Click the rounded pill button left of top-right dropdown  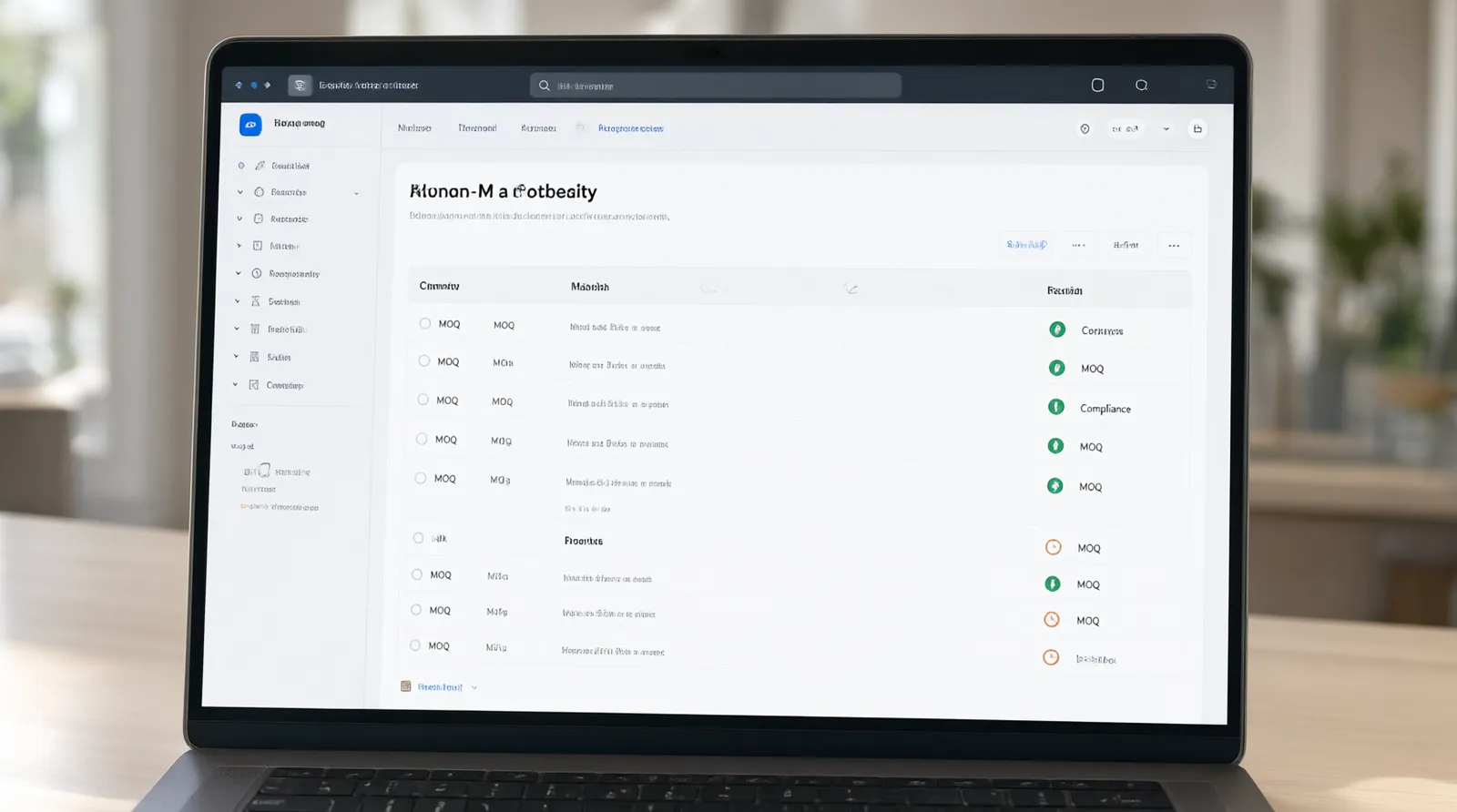[1126, 129]
